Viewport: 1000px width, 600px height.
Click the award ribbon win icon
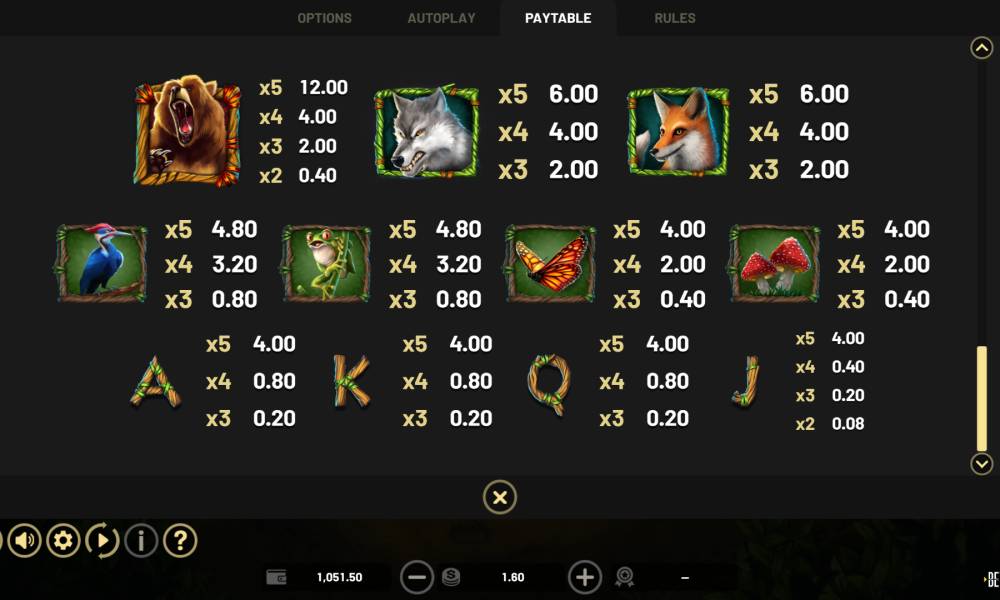(x=624, y=577)
